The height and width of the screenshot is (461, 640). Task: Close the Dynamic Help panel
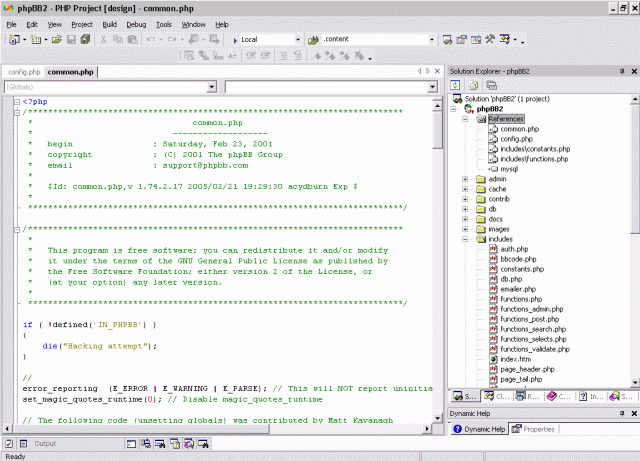[634, 413]
